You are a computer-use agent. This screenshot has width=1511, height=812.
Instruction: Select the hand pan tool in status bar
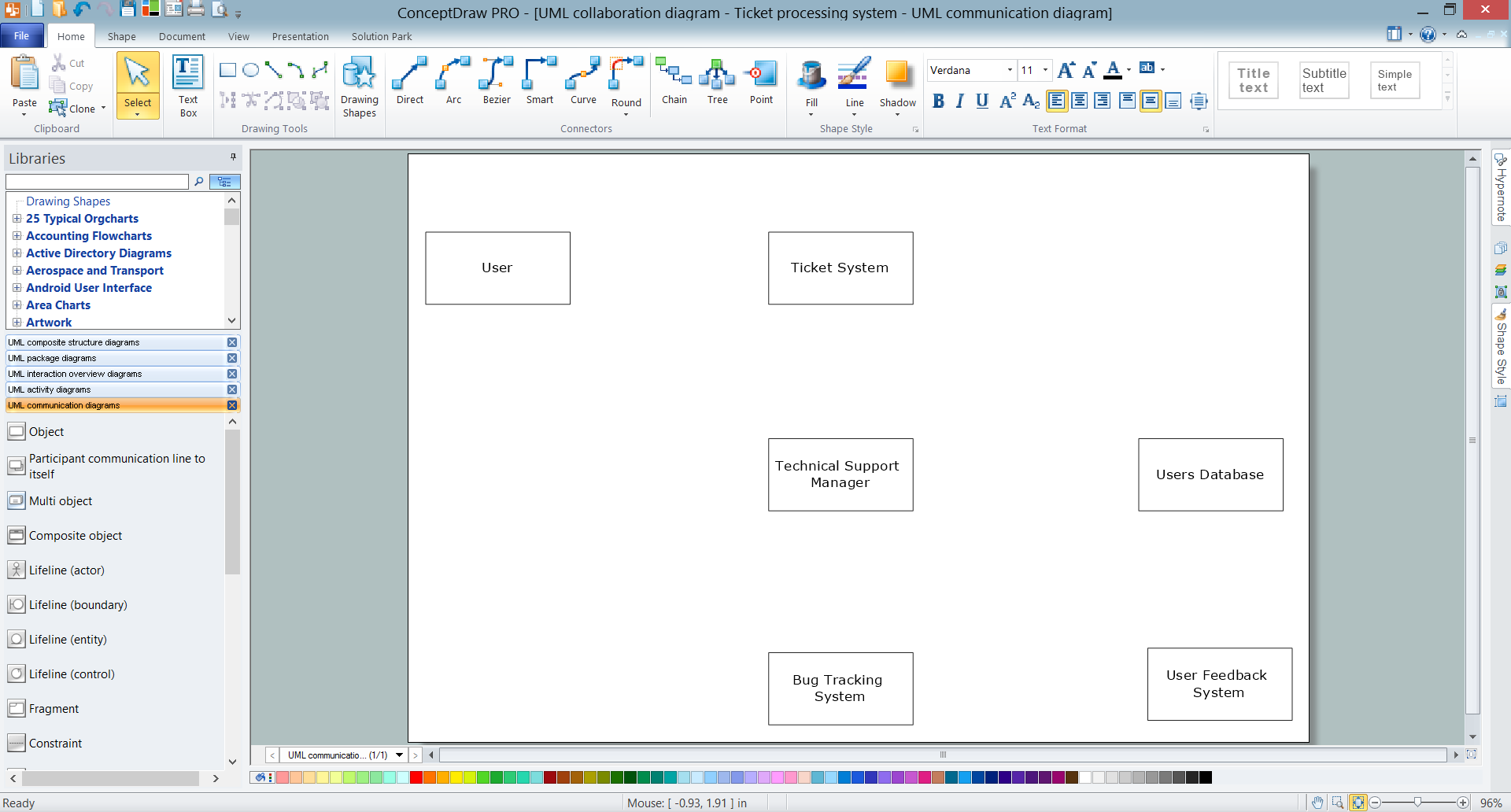pos(1317,803)
